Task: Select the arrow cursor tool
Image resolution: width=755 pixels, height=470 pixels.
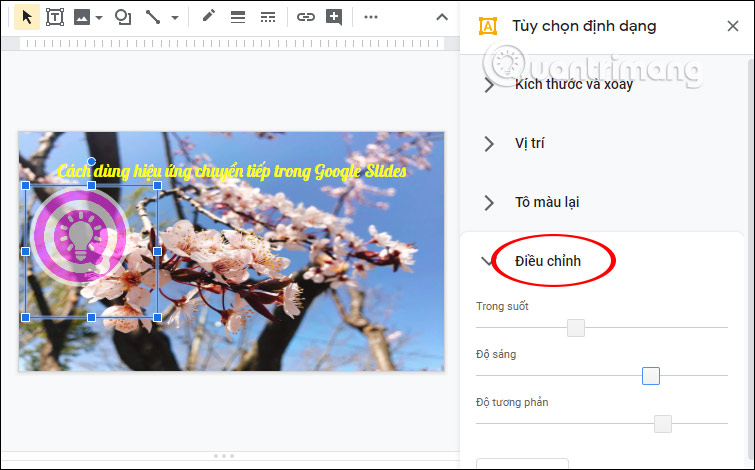Action: (x=26, y=17)
